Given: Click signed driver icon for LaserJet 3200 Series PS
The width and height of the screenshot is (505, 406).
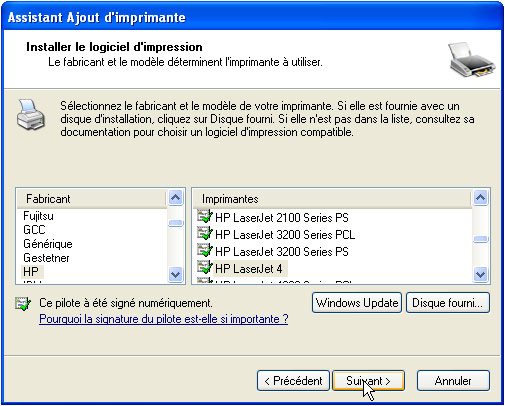Looking at the screenshot, I should (x=205, y=250).
